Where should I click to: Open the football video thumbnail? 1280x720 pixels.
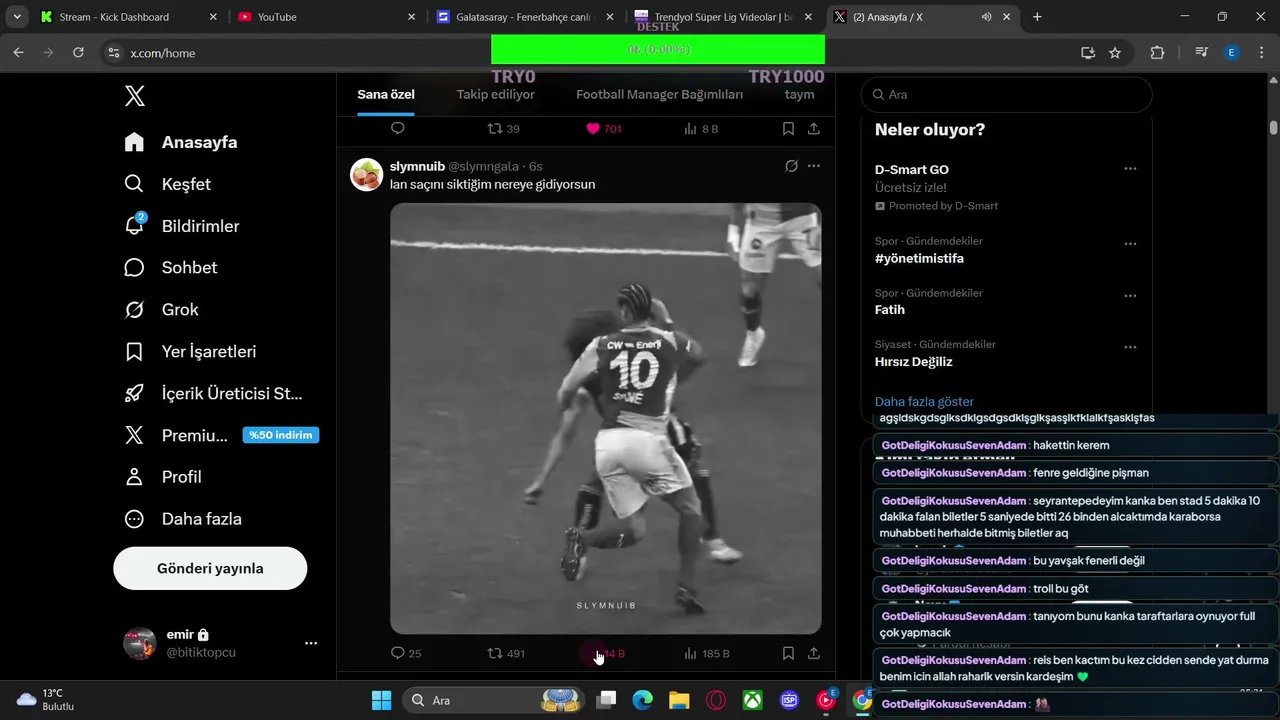[x=605, y=418]
